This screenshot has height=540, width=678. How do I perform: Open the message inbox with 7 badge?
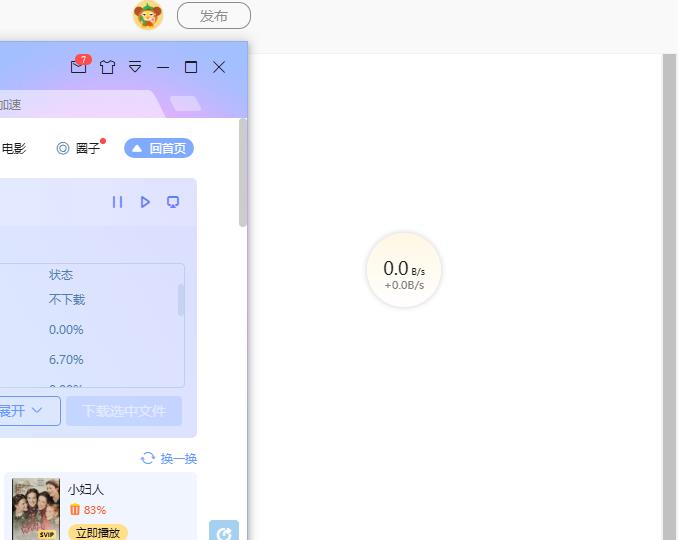coord(79,67)
